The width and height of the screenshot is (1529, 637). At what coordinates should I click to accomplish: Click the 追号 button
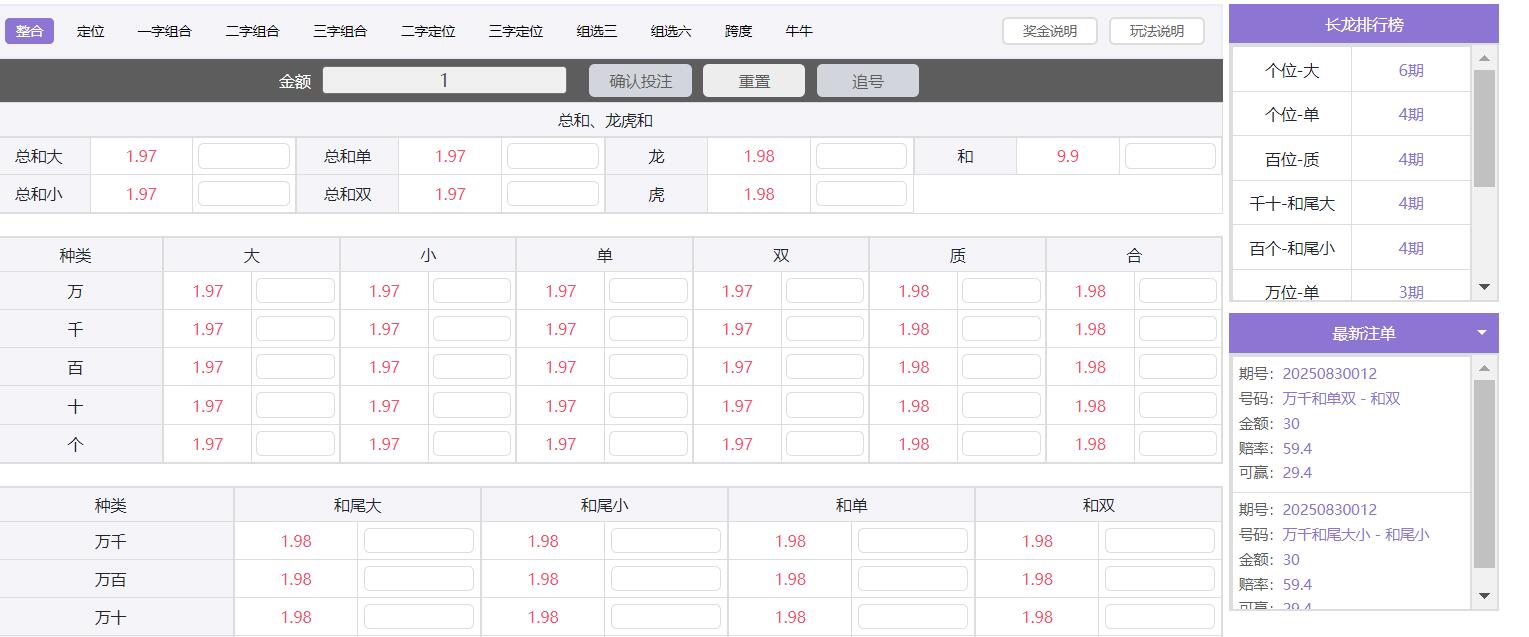(x=867, y=81)
